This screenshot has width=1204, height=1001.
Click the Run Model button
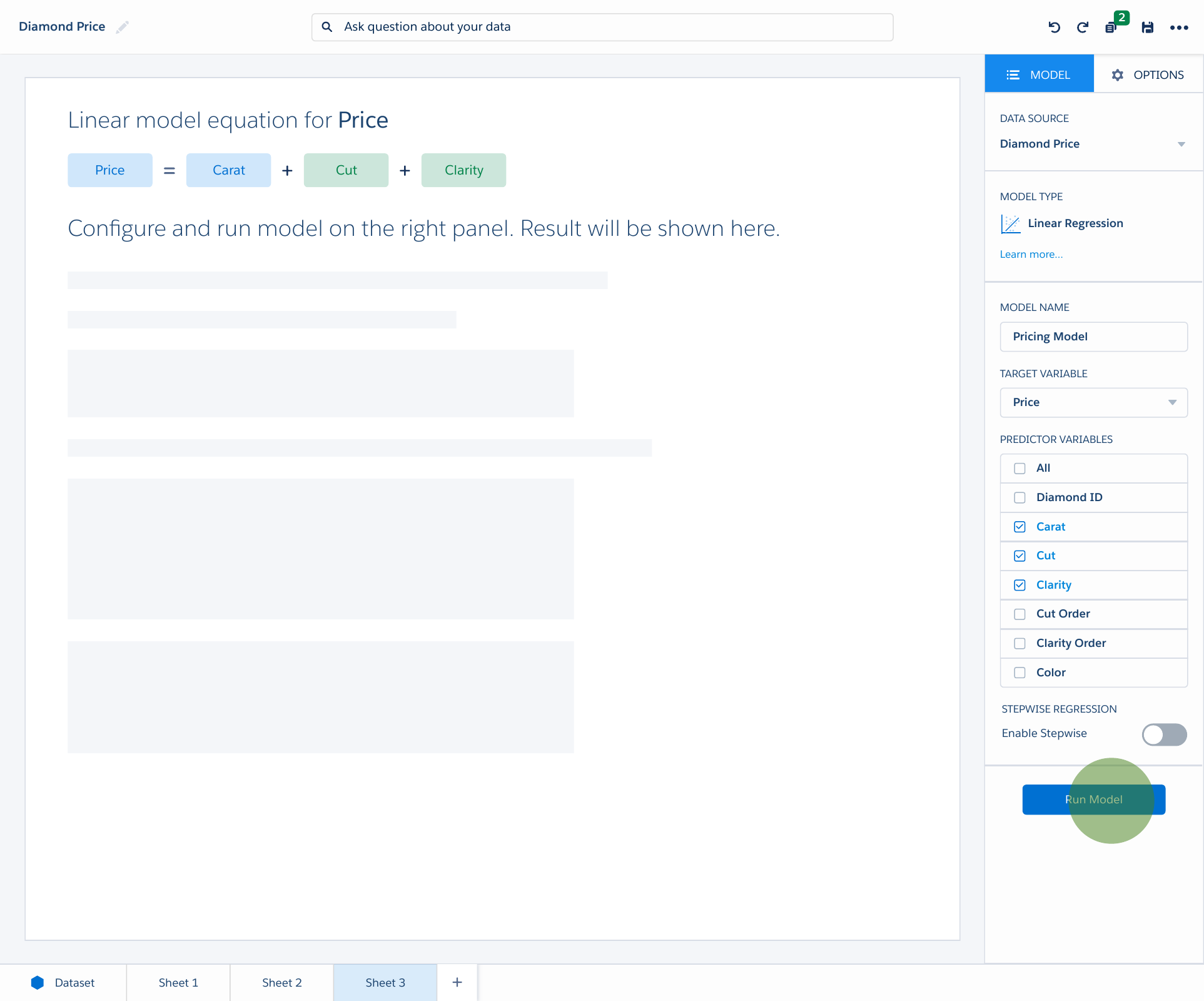[1093, 800]
